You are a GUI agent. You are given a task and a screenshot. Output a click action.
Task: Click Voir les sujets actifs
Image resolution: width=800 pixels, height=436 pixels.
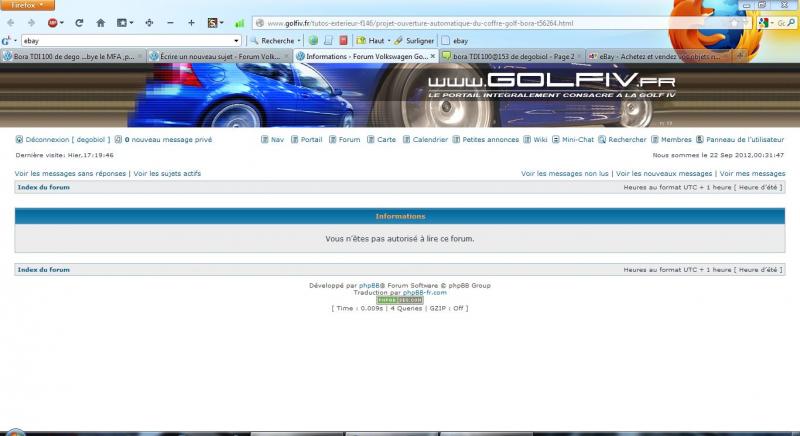pos(167,174)
